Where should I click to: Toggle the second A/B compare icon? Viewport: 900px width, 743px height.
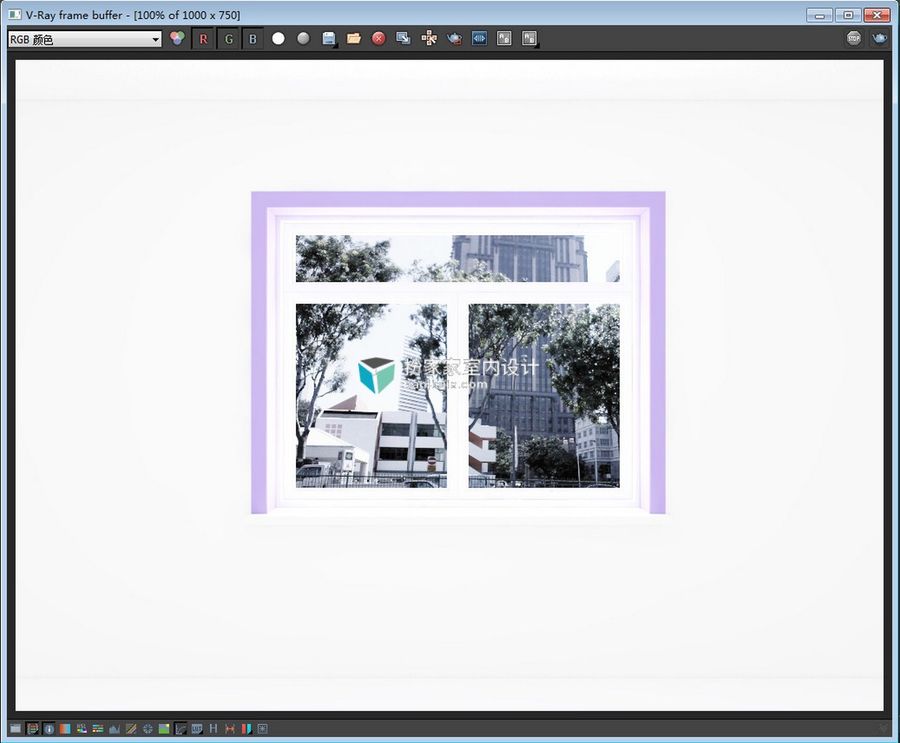click(x=529, y=38)
